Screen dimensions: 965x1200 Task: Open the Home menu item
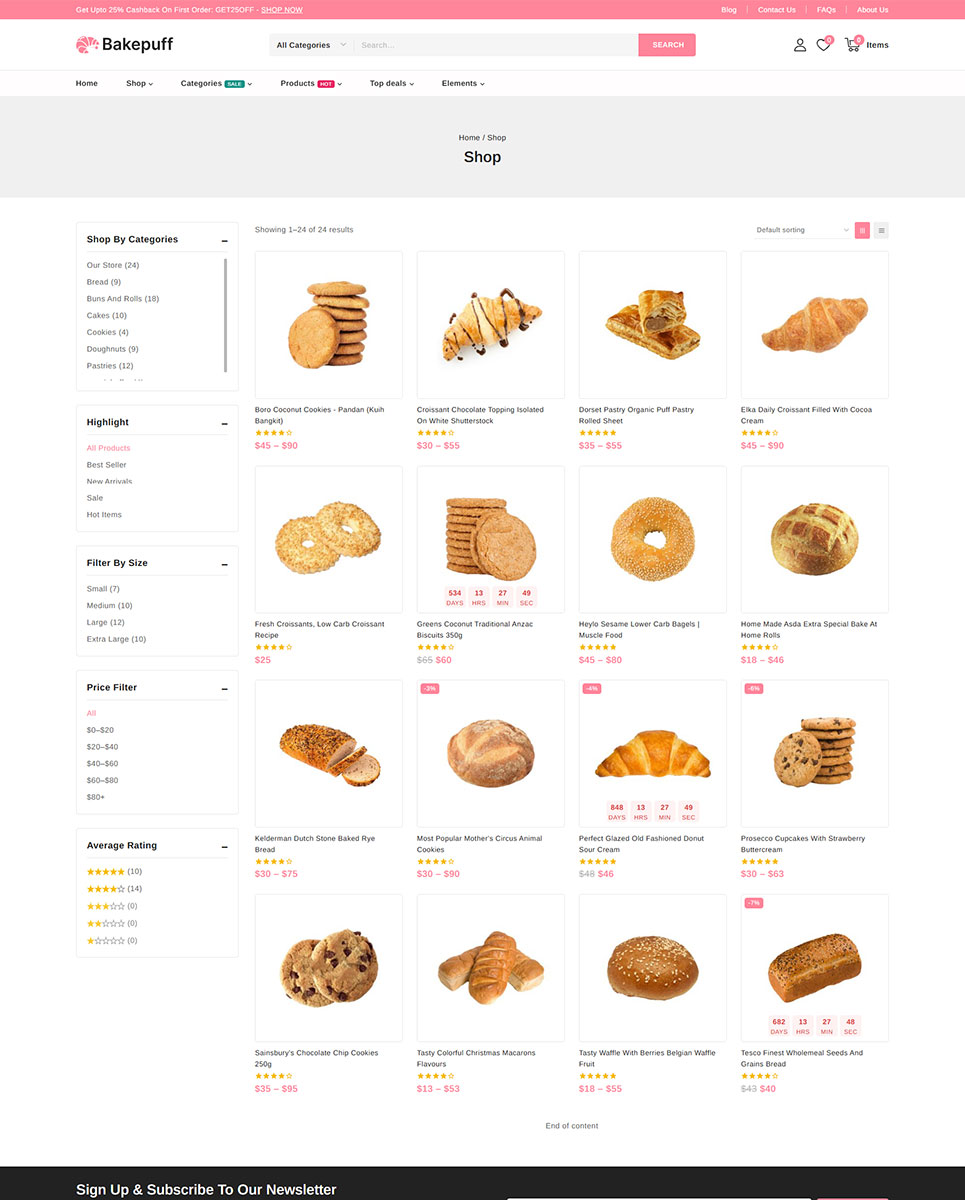click(87, 84)
